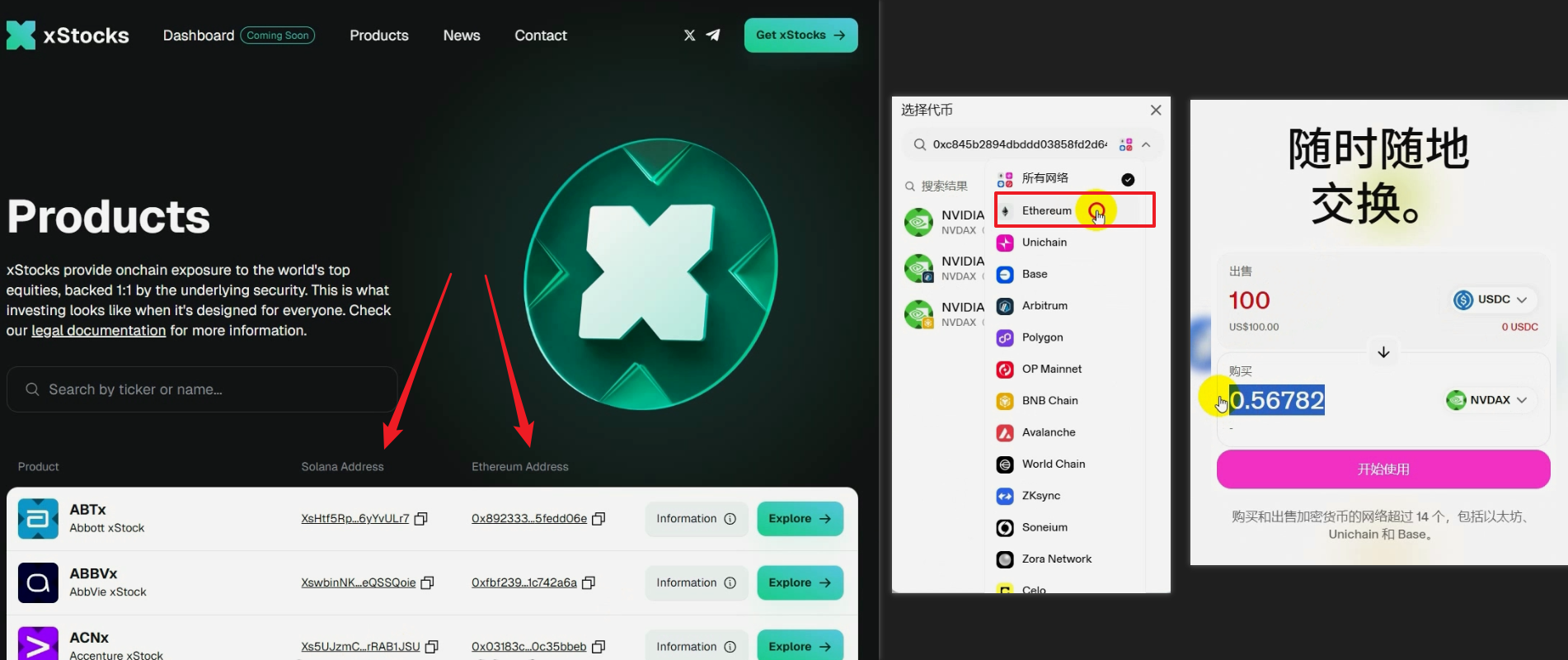This screenshot has height=660, width=1568.
Task: Click the ABBVx AbbVie product icon
Action: 38,583
